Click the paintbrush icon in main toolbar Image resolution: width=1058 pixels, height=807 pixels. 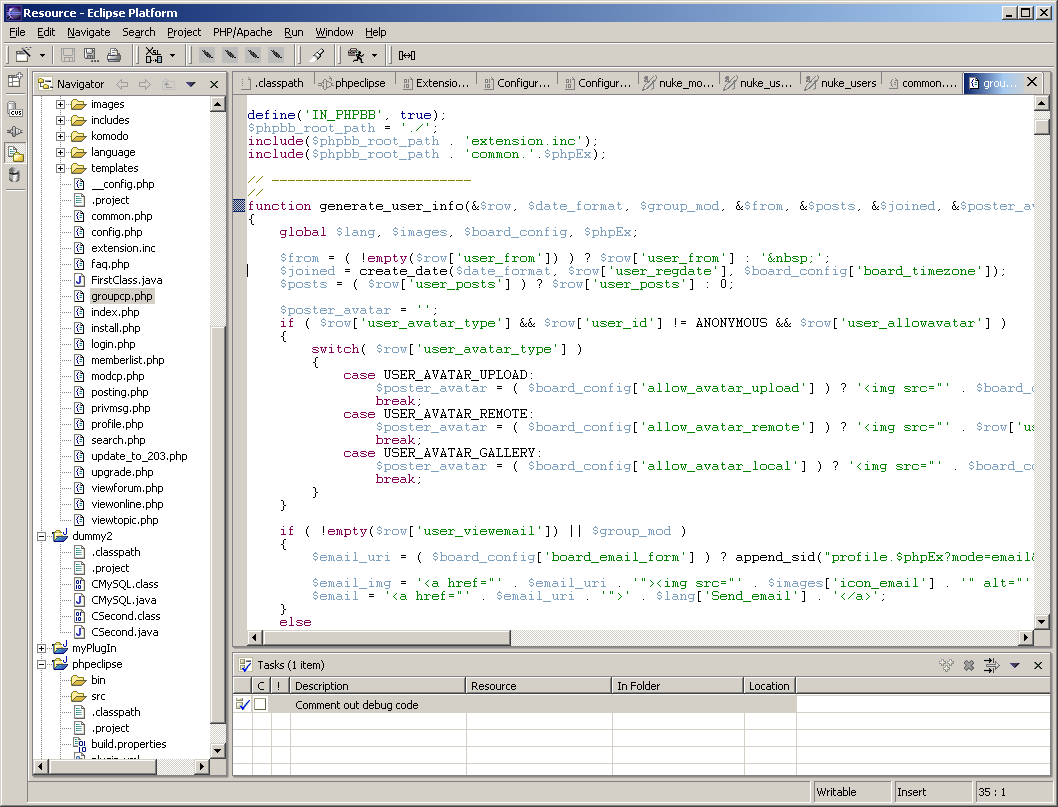click(x=318, y=55)
